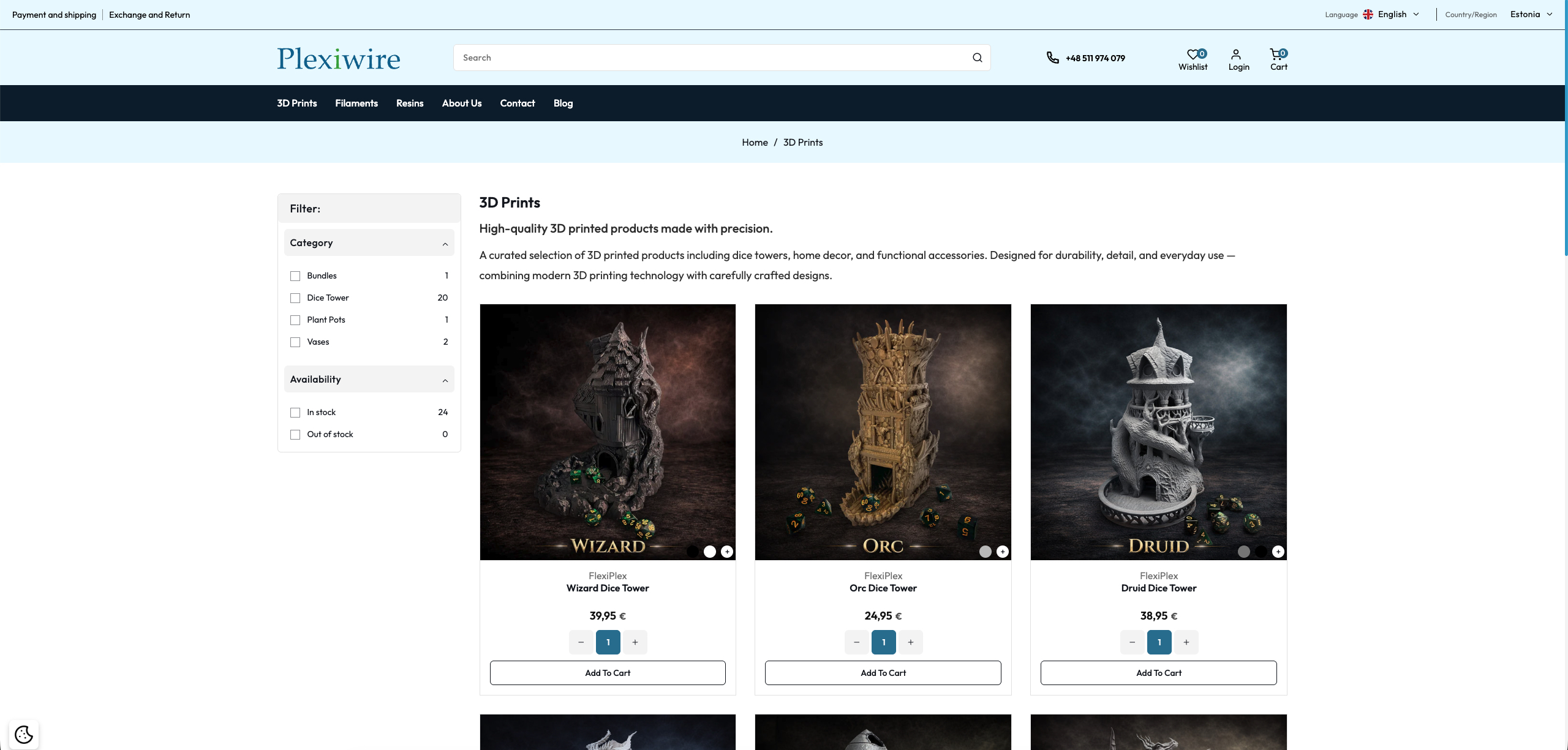Screen dimensions: 1568x750
Task: Open the Wishlist heart icon
Action: pyautogui.click(x=1193, y=54)
